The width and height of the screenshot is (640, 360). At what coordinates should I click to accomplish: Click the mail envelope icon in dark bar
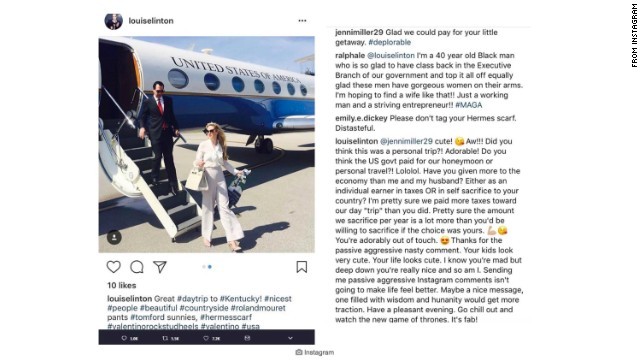[x=247, y=338]
